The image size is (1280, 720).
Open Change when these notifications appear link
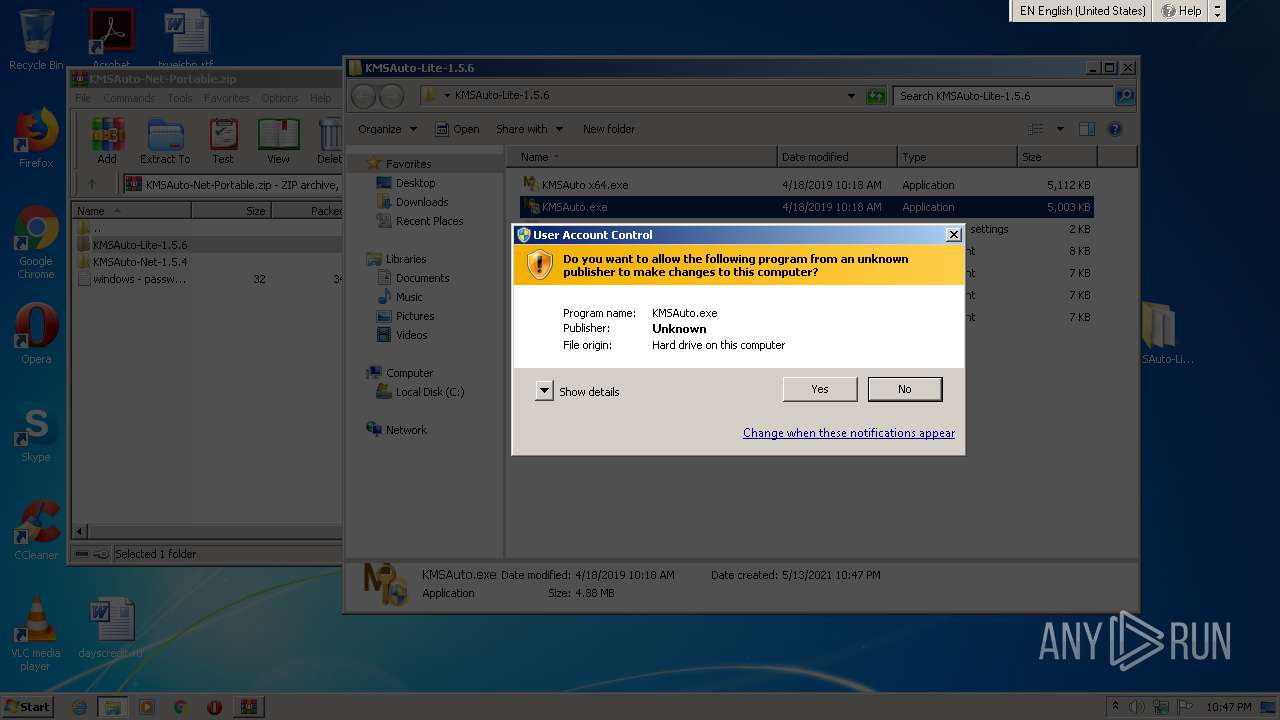click(848, 433)
